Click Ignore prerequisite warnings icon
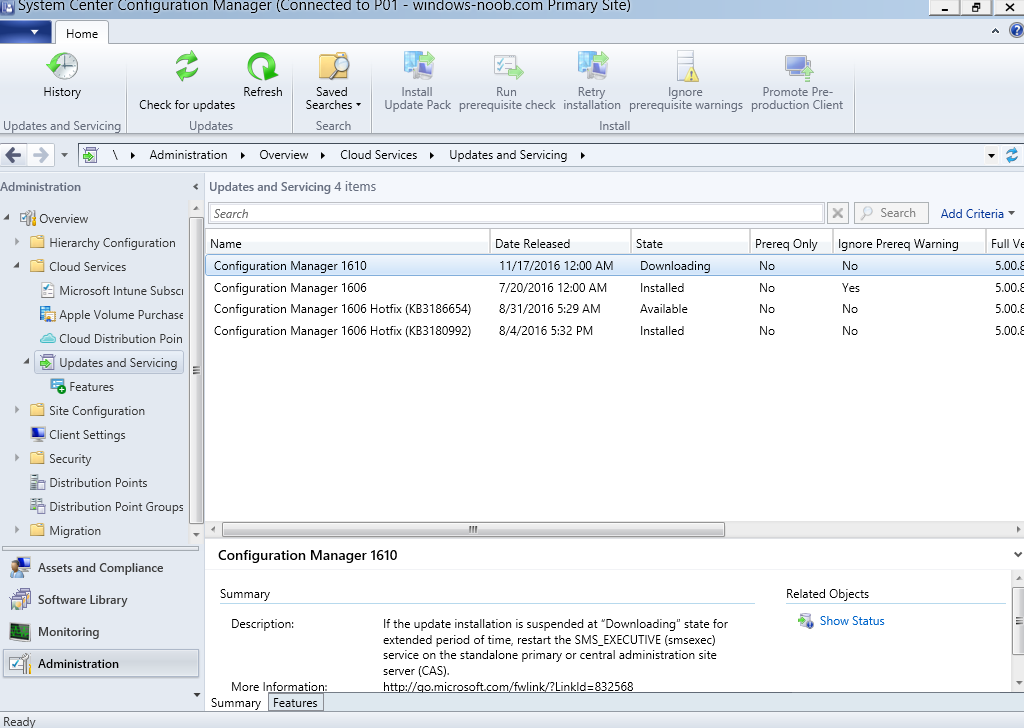The width and height of the screenshot is (1024, 728). point(686,67)
